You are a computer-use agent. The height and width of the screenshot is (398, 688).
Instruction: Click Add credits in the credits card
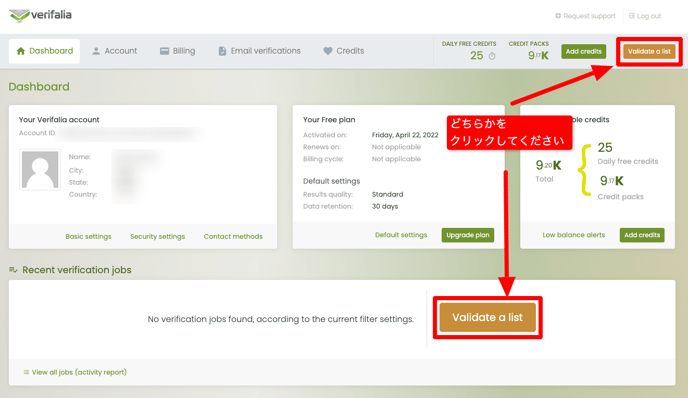[642, 235]
